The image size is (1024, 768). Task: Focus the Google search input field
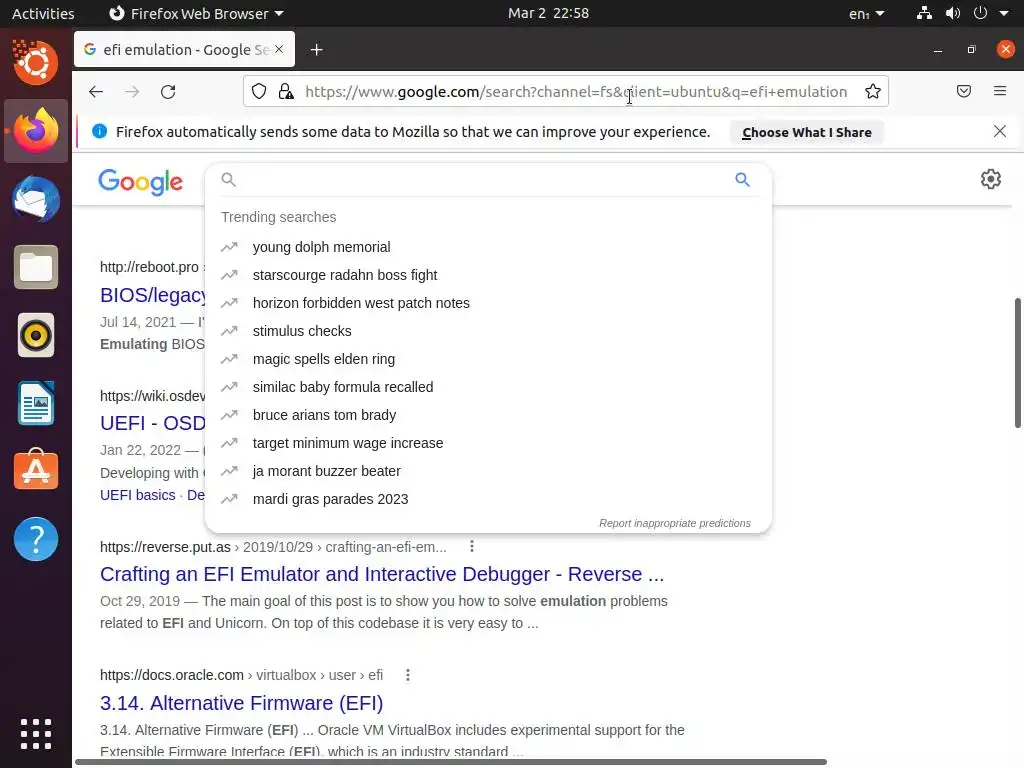tap(483, 180)
